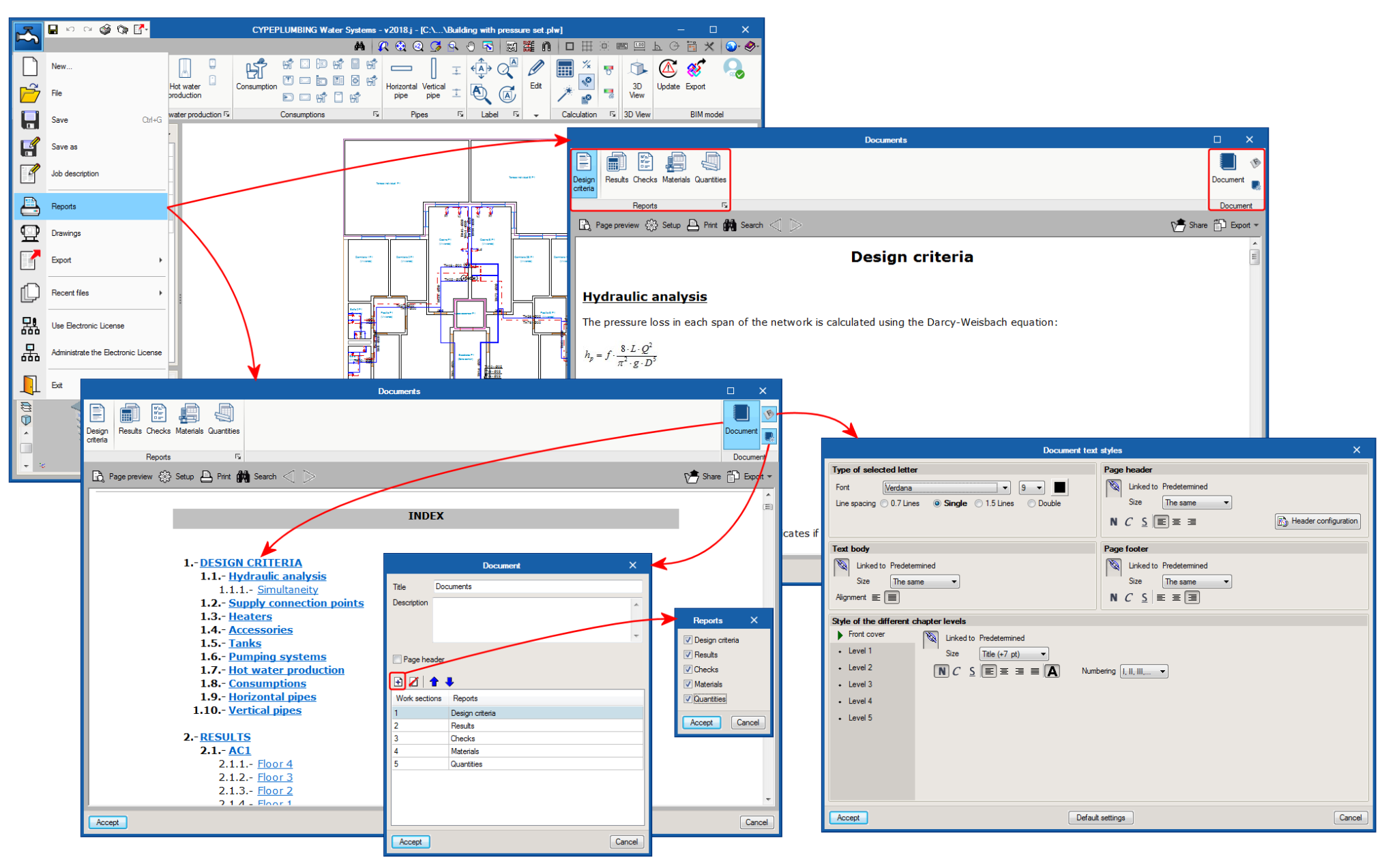This screenshot has width=1397, height=868.
Task: Enable the Quantities checkbox in Reports dialog
Action: coord(688,698)
